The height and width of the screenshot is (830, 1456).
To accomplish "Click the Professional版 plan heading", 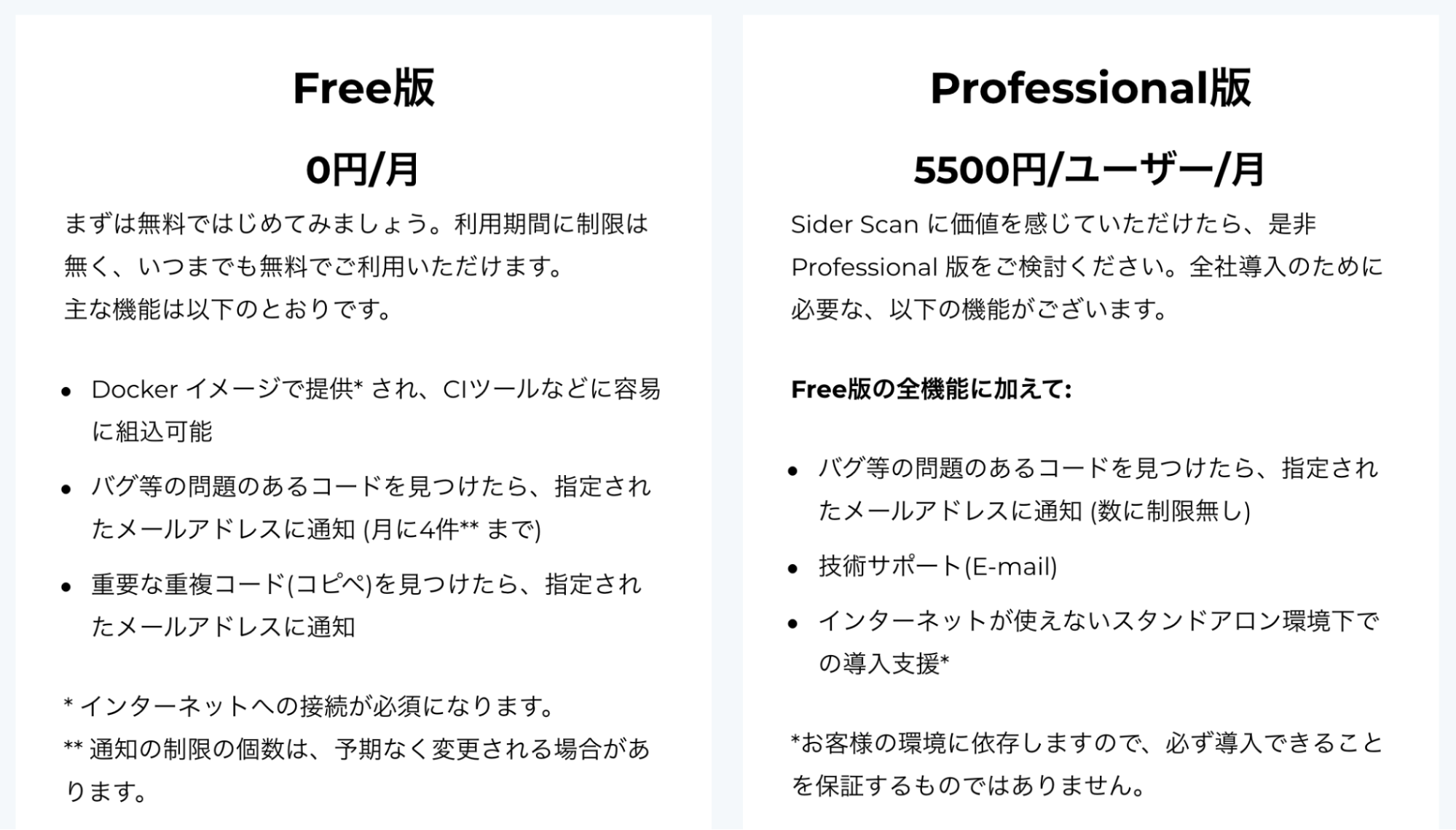I will [1090, 89].
